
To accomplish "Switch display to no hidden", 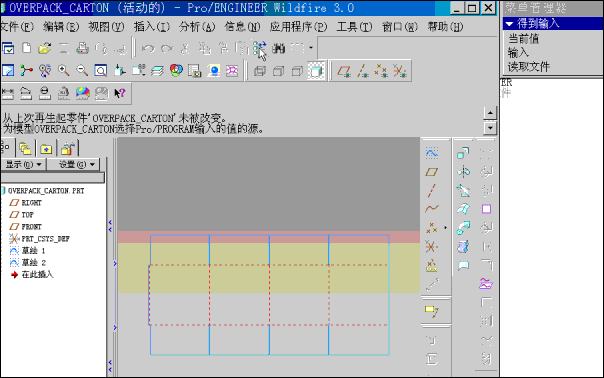I will click(297, 71).
